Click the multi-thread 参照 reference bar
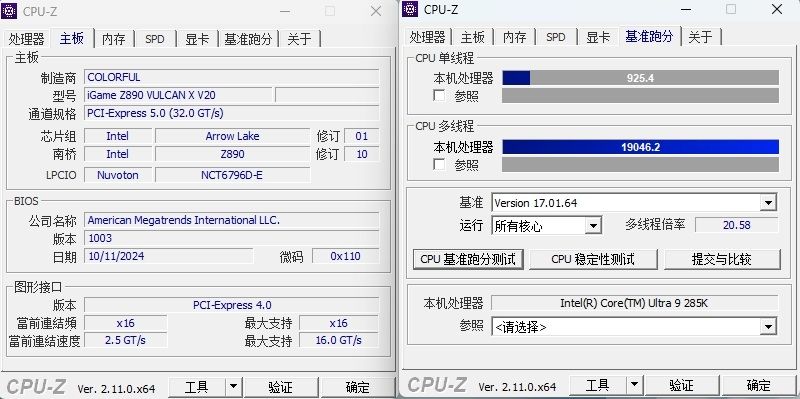 tap(640, 165)
